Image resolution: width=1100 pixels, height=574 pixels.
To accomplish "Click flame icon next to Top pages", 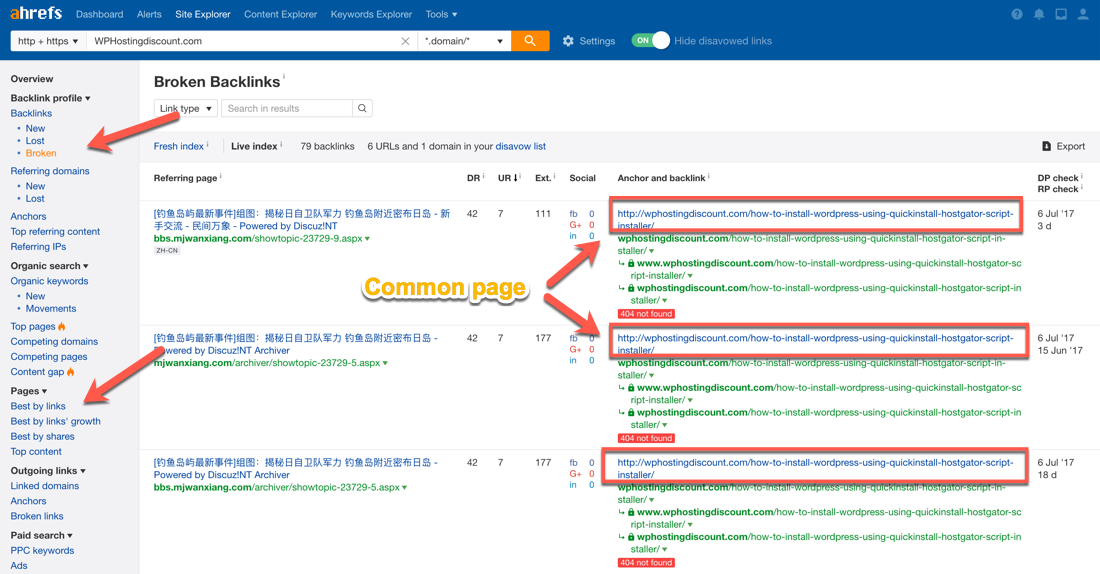I will coord(62,326).
